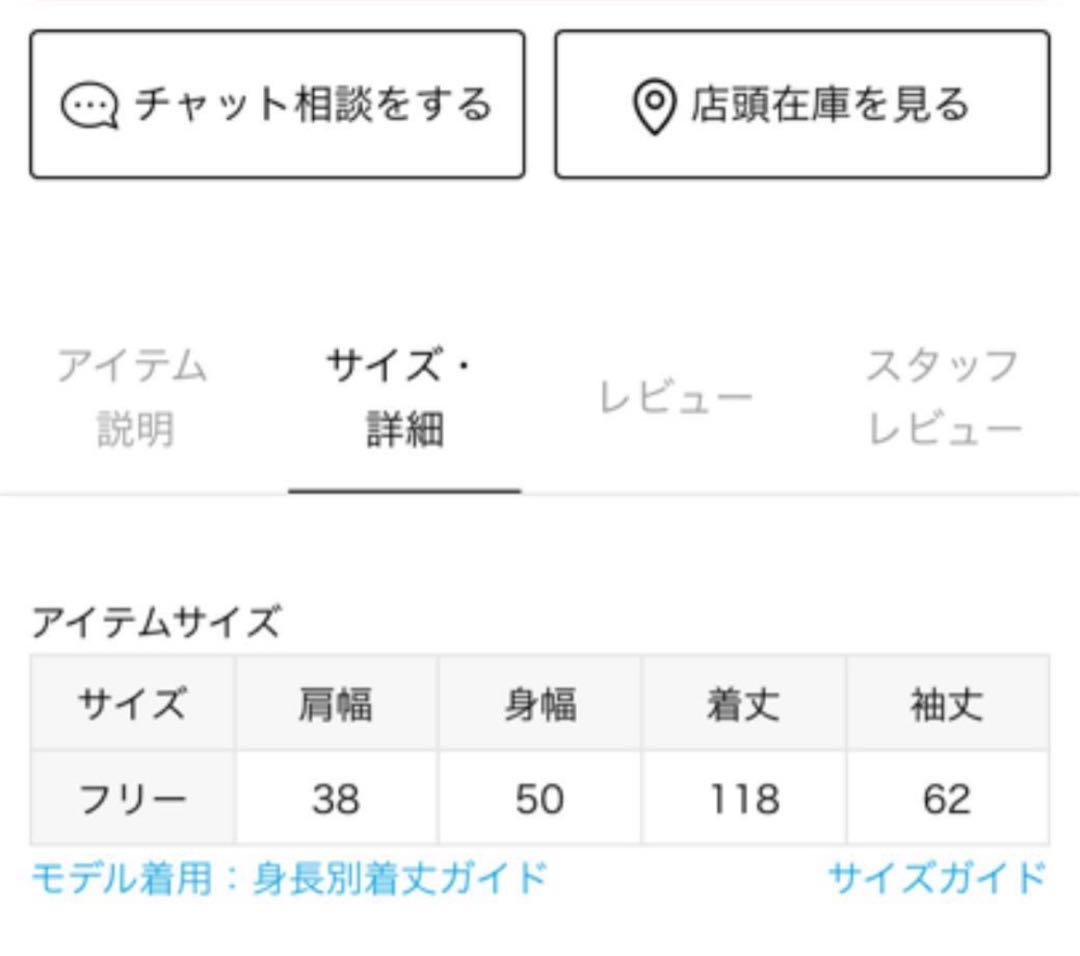Image resolution: width=1080 pixels, height=956 pixels.
Task: Click the chat speech bubble icon
Action: pos(90,106)
